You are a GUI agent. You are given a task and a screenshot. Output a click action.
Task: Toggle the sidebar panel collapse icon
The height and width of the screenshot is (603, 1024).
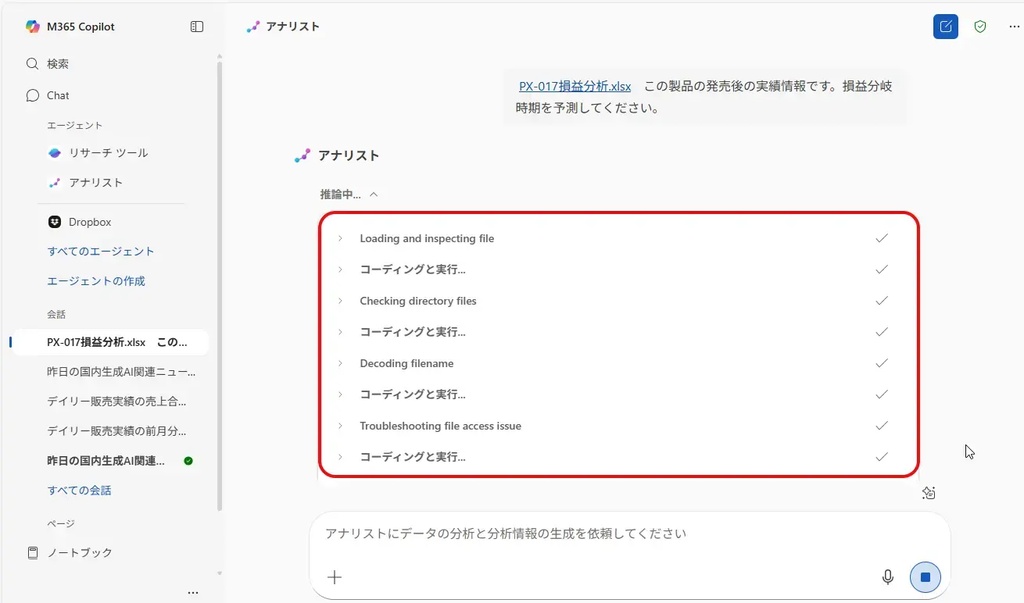197,27
